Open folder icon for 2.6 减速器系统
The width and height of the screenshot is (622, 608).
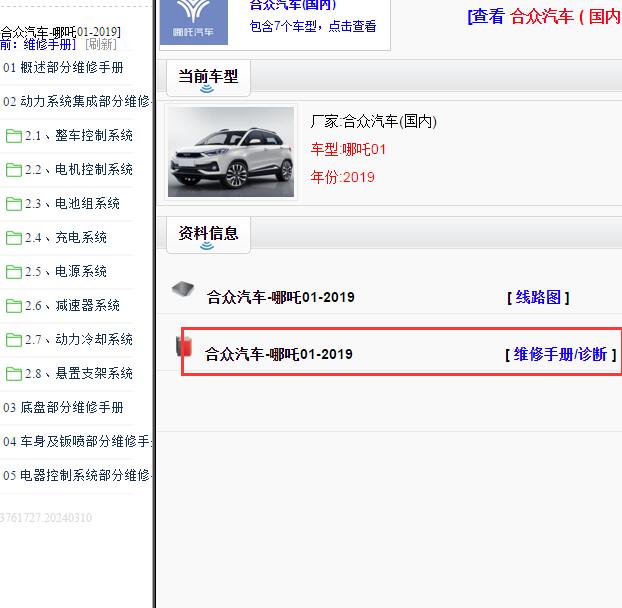coord(14,306)
